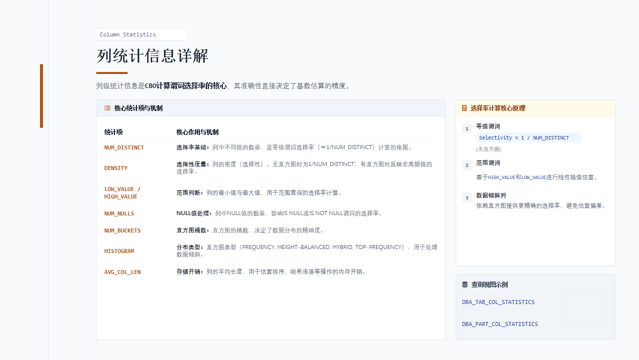The image size is (639, 360).
Task: Click the NULL值处理 description text
Action: [x=280, y=213]
